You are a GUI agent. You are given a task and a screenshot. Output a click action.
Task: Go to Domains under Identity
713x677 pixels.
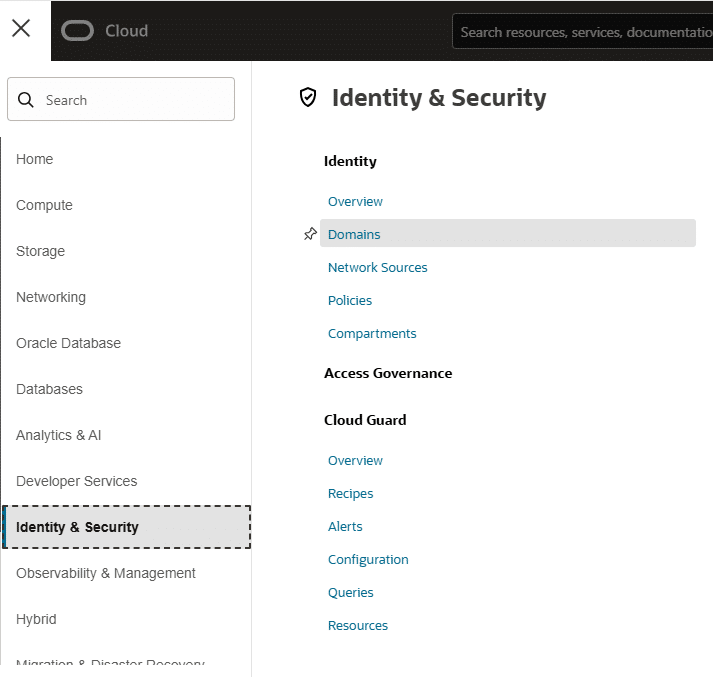[x=507, y=233]
